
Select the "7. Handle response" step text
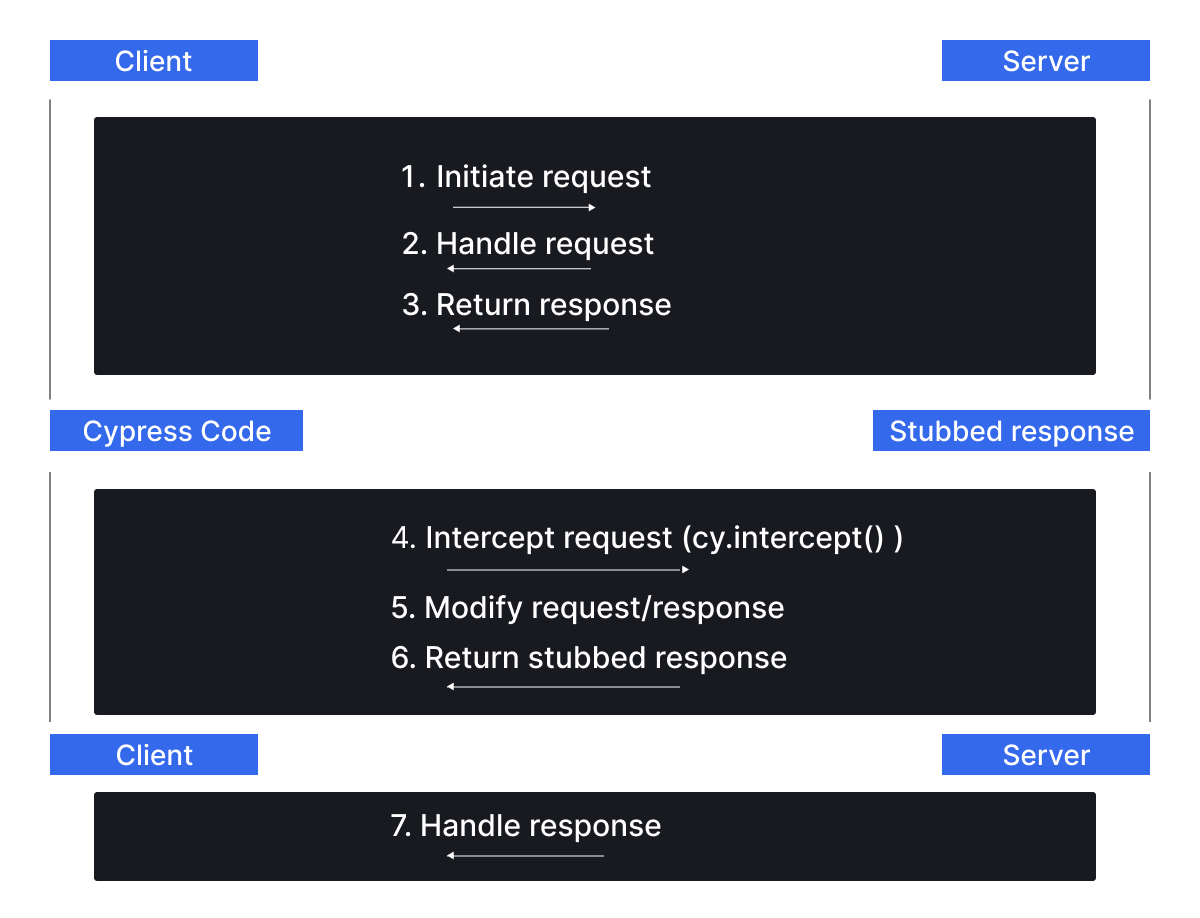[x=526, y=826]
